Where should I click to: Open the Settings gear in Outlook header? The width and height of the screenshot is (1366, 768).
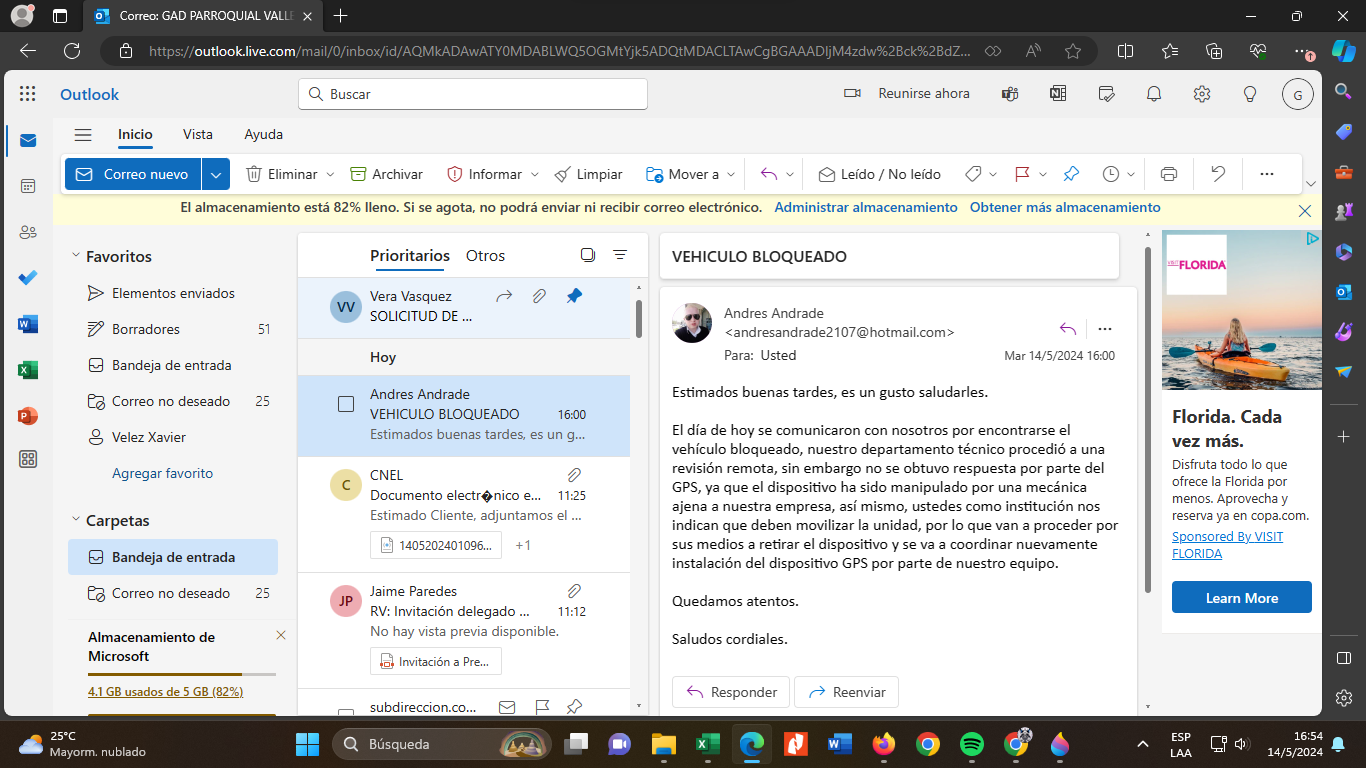[x=1202, y=94]
